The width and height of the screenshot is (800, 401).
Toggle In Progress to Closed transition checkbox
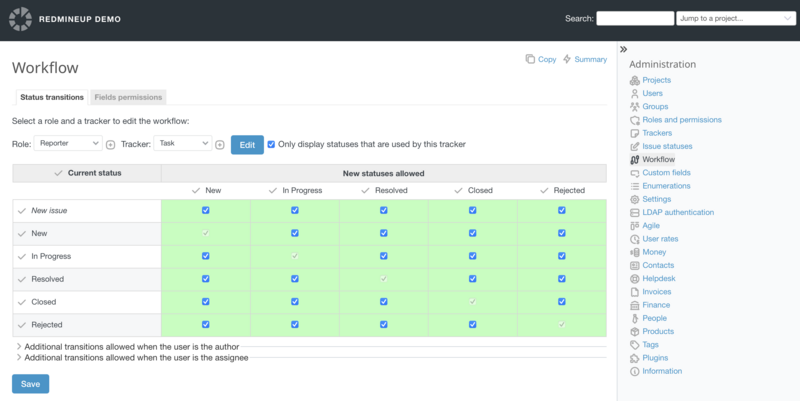[x=473, y=256]
